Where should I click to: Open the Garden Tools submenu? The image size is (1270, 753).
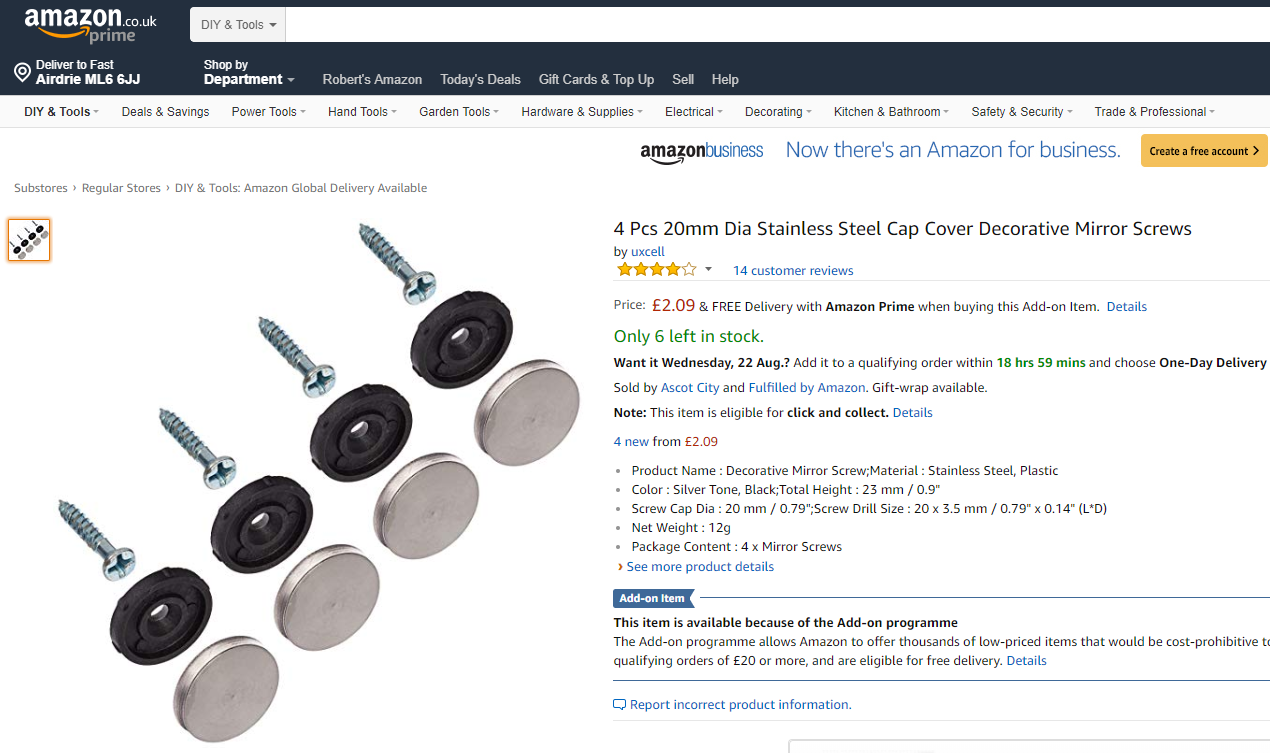(x=460, y=112)
